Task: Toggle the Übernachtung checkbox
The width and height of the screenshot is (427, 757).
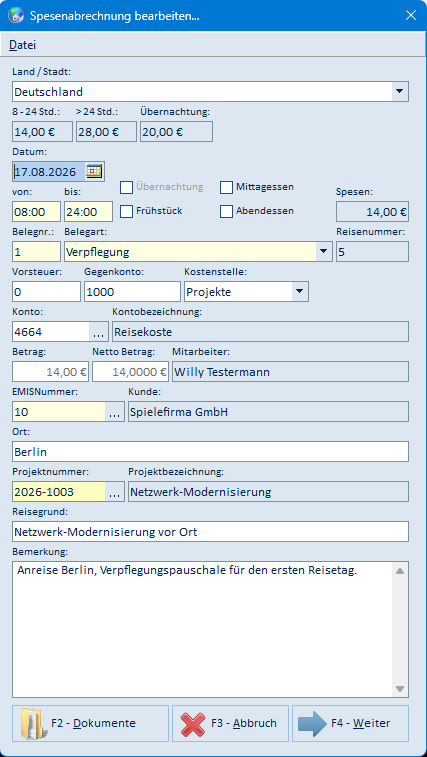Action: (x=126, y=187)
